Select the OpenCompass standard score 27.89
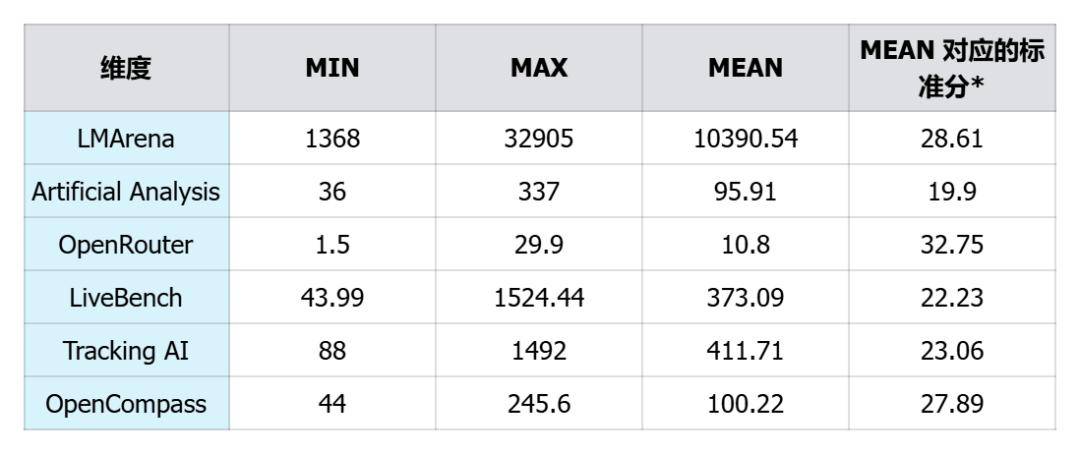1080x454 pixels. coord(952,404)
